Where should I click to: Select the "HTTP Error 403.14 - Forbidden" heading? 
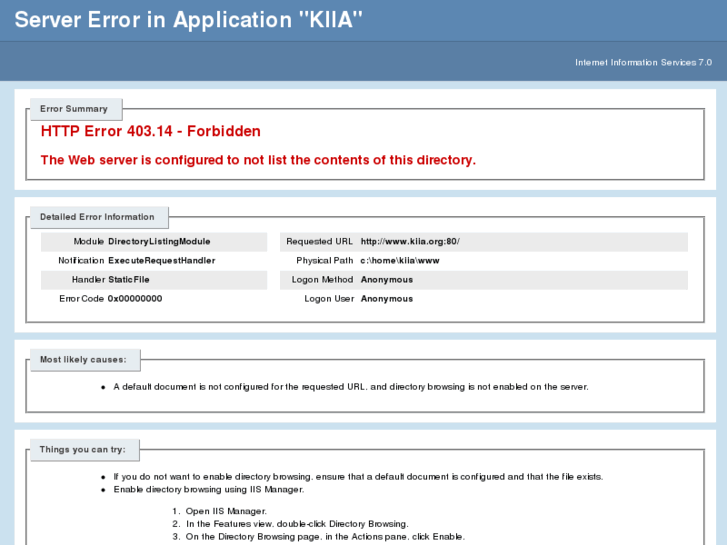pyautogui.click(x=151, y=131)
